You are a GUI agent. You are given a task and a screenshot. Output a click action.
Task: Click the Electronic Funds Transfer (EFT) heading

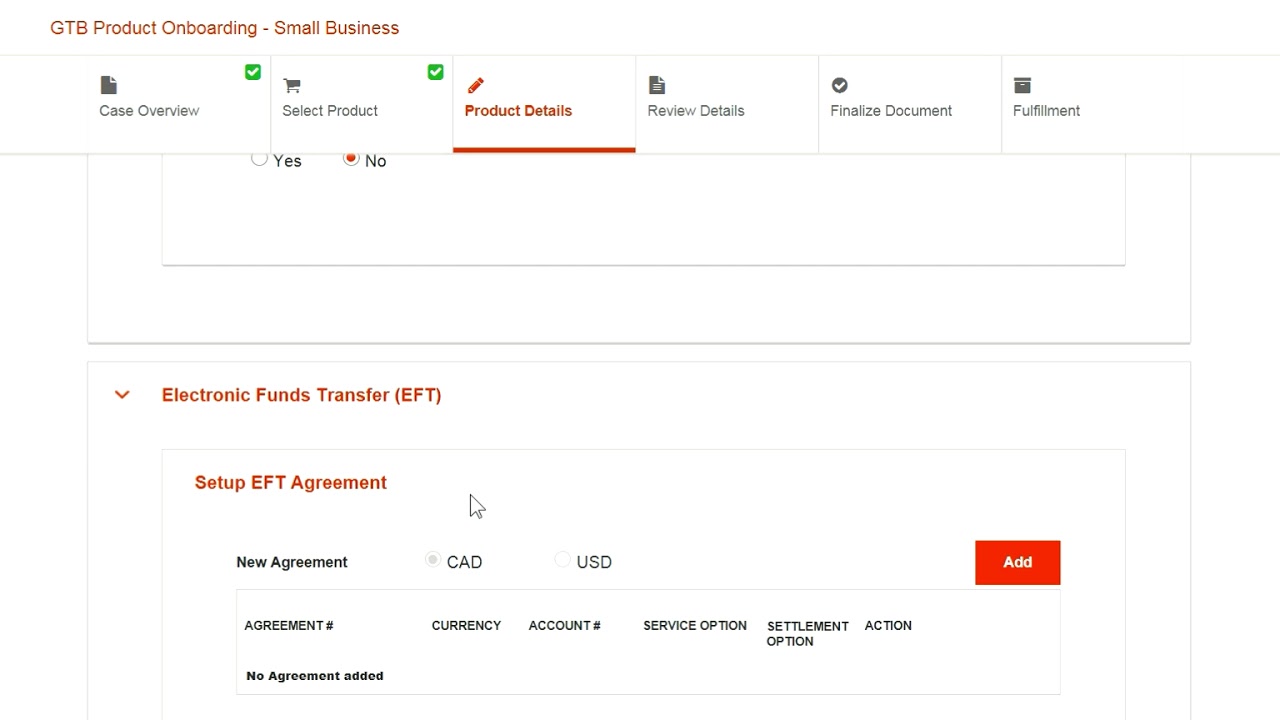pyautogui.click(x=301, y=395)
